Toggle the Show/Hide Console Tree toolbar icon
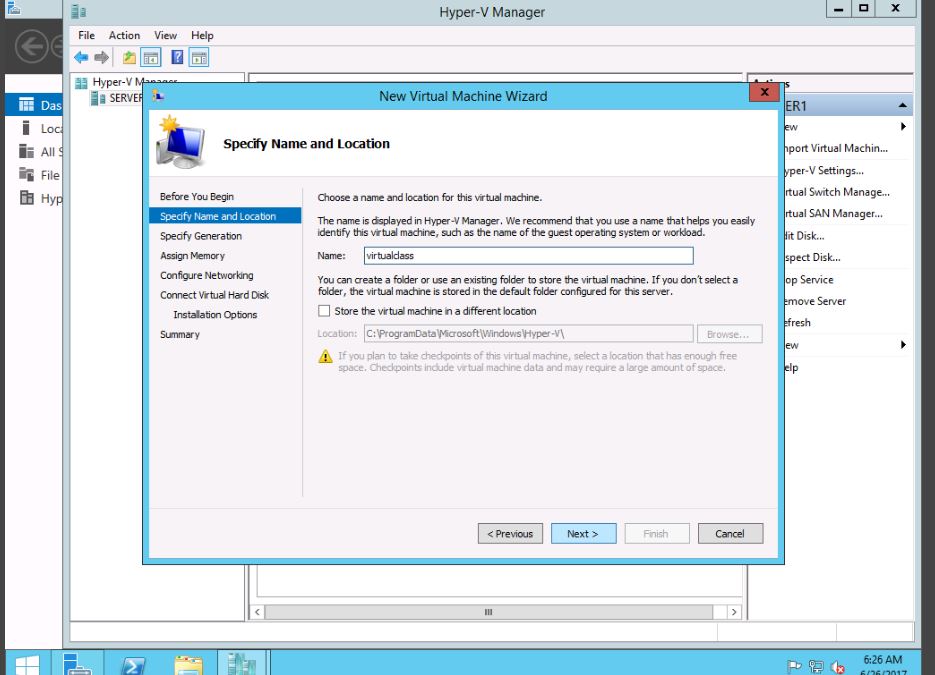The height and width of the screenshot is (675, 935). pyautogui.click(x=151, y=58)
